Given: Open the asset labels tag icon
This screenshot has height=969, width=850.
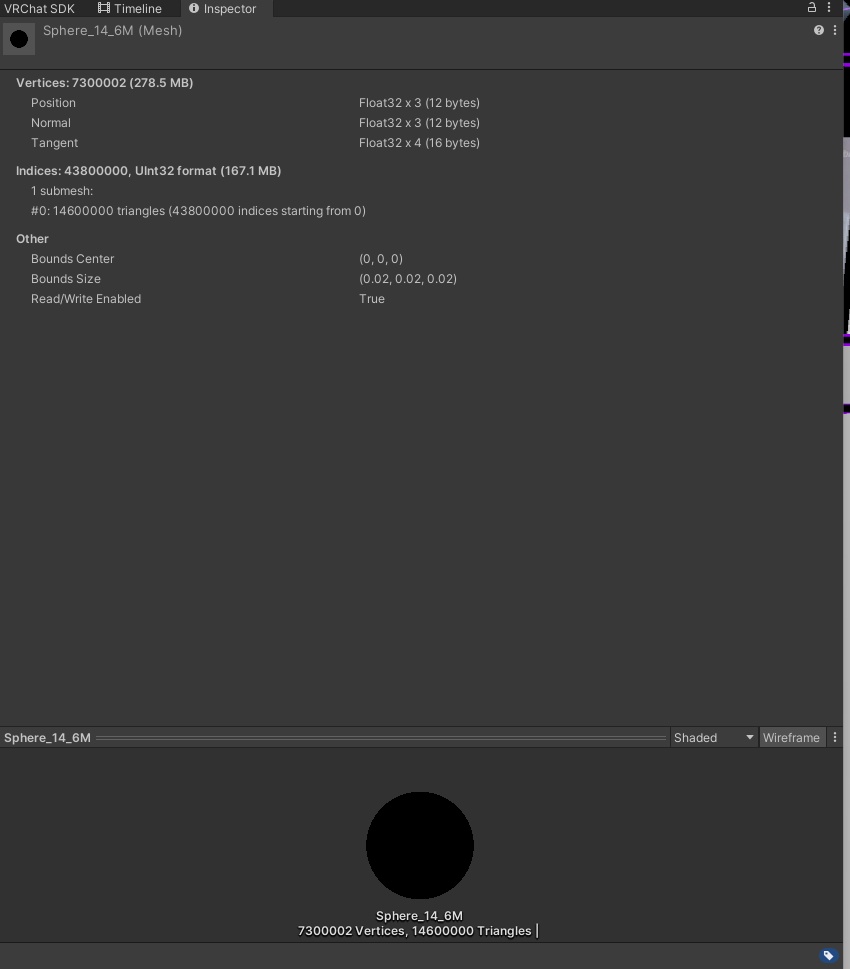Looking at the screenshot, I should [828, 955].
